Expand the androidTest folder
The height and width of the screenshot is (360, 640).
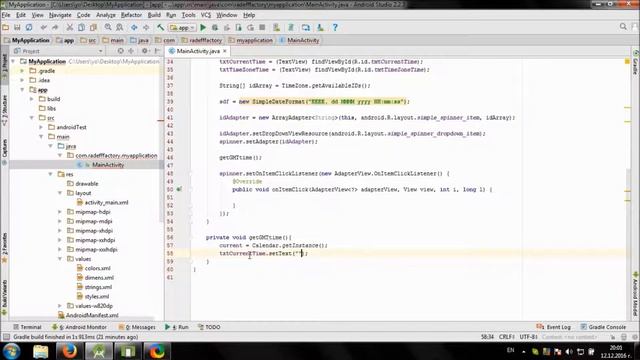41,127
